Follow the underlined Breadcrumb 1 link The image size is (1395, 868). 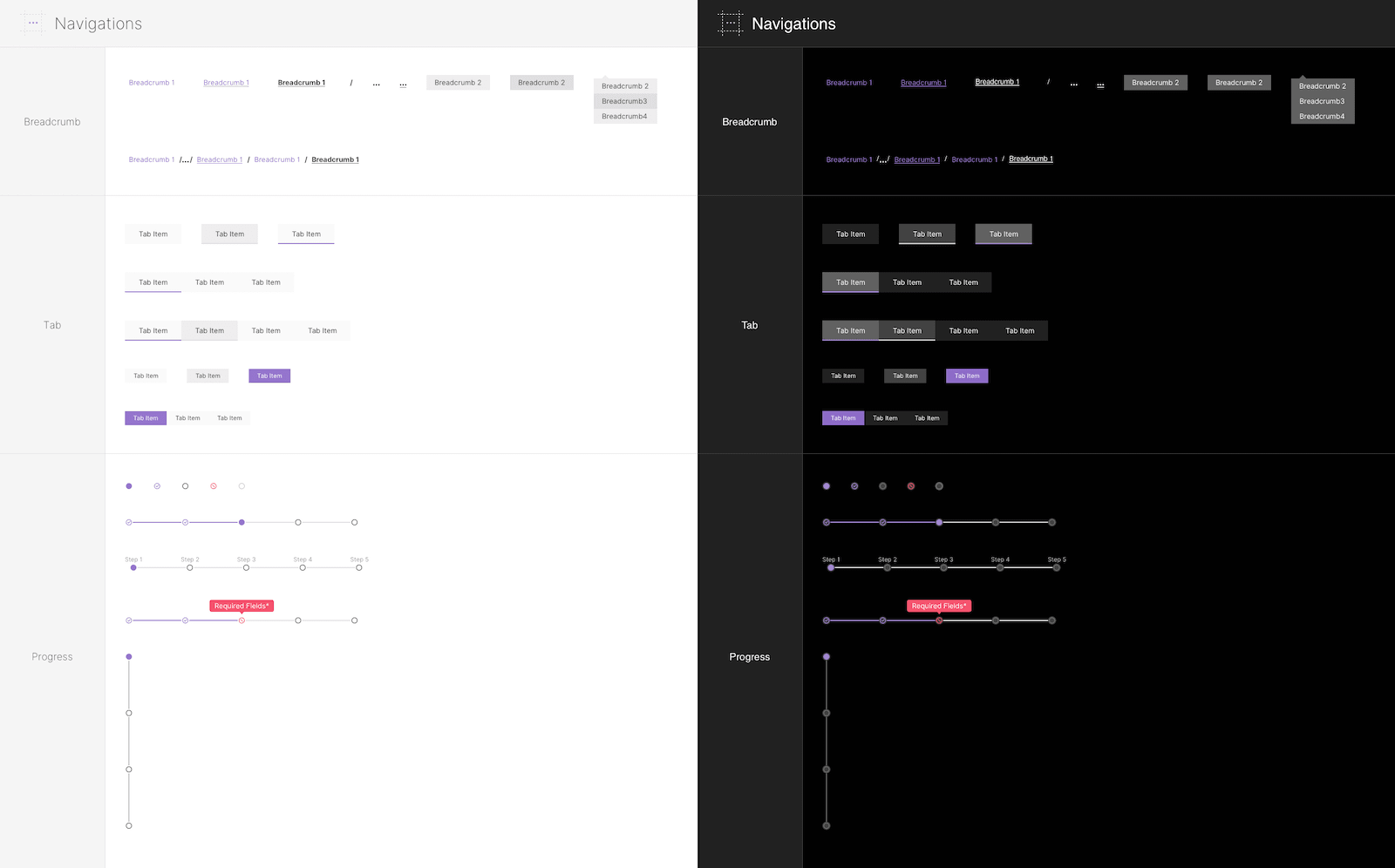[226, 82]
